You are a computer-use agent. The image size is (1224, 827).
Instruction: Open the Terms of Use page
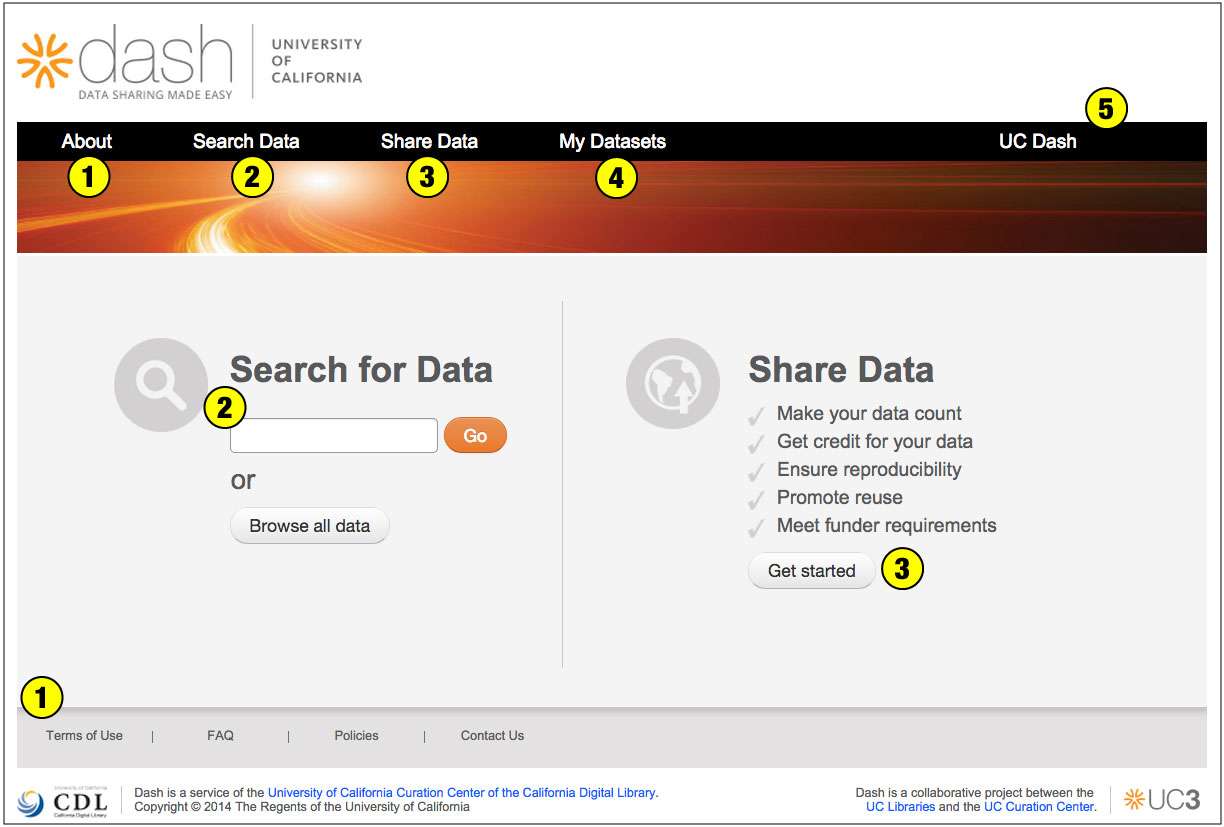[x=84, y=735]
